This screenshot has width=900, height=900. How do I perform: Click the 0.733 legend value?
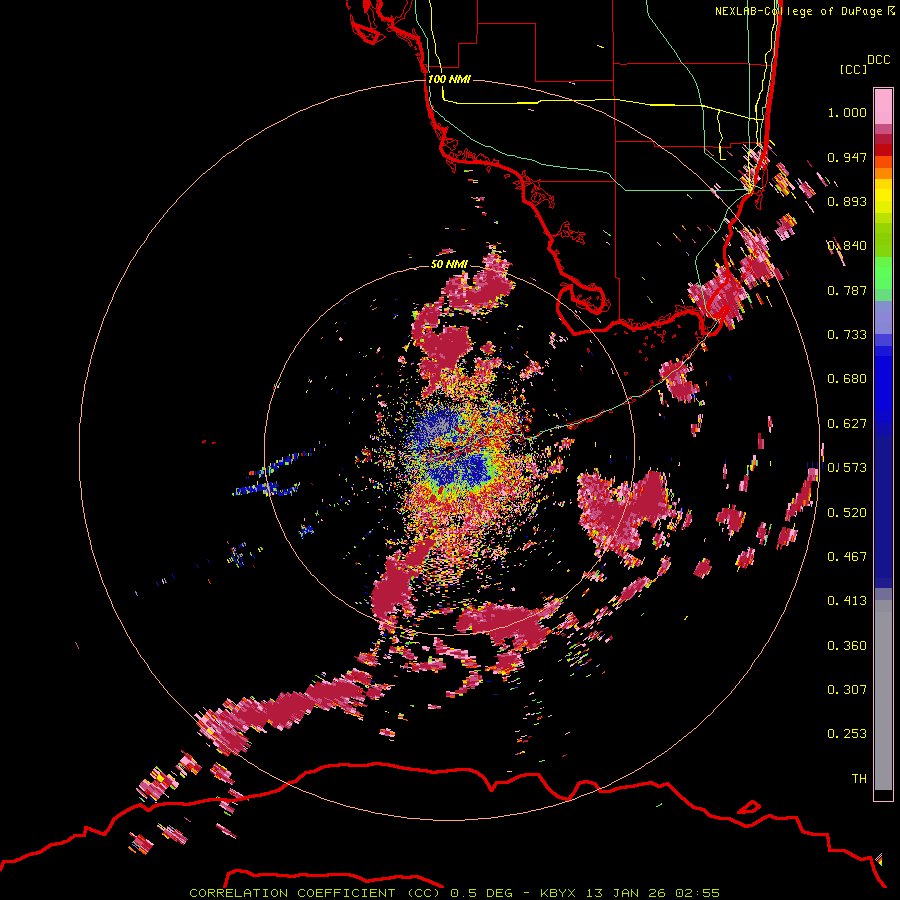click(847, 335)
